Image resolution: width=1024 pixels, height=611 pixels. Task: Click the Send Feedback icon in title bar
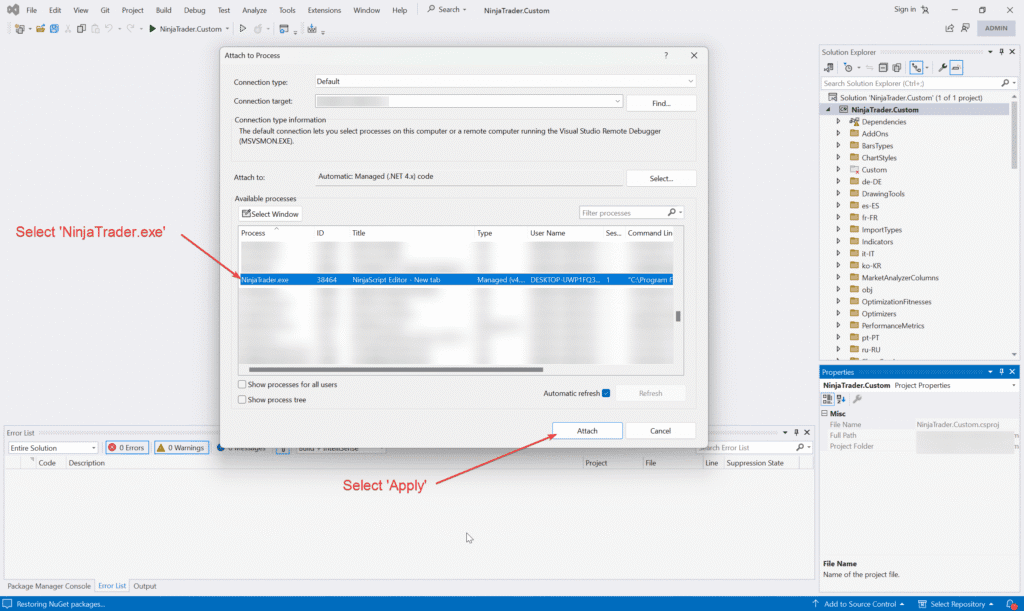click(965, 28)
